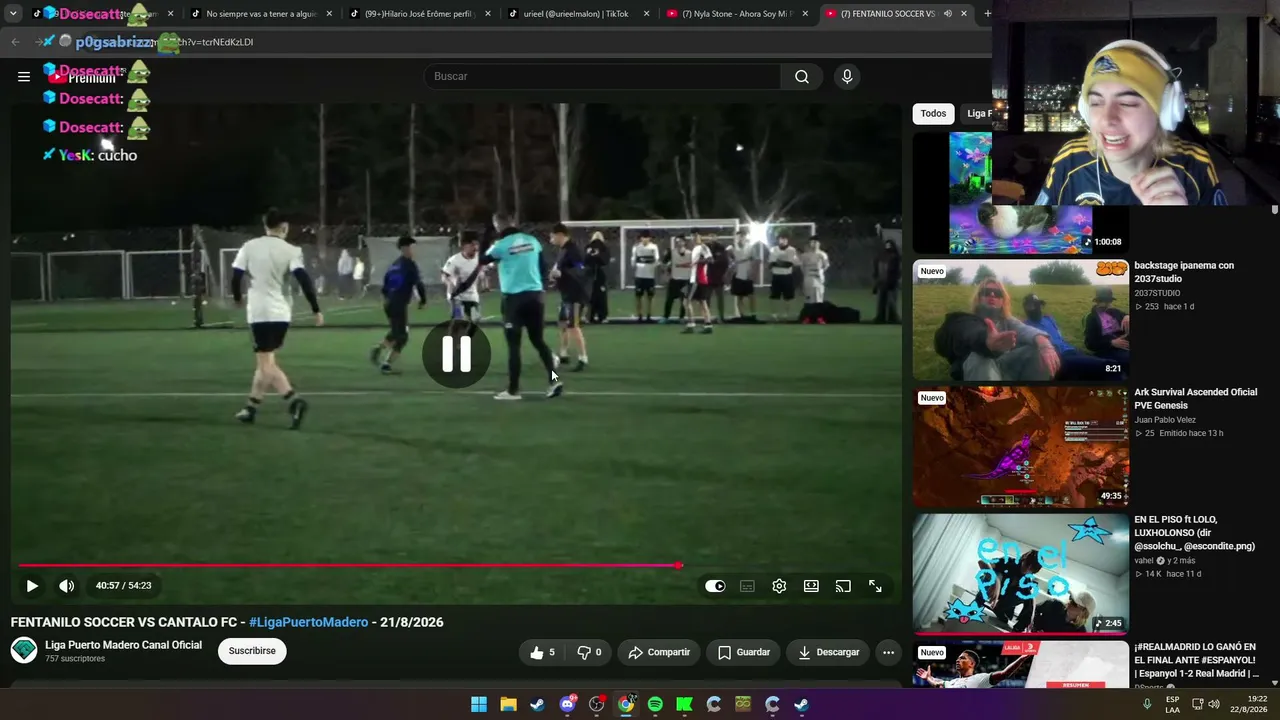This screenshot has width=1280, height=720.
Task: Open the ESP LAA language switcher
Action: (x=1172, y=704)
